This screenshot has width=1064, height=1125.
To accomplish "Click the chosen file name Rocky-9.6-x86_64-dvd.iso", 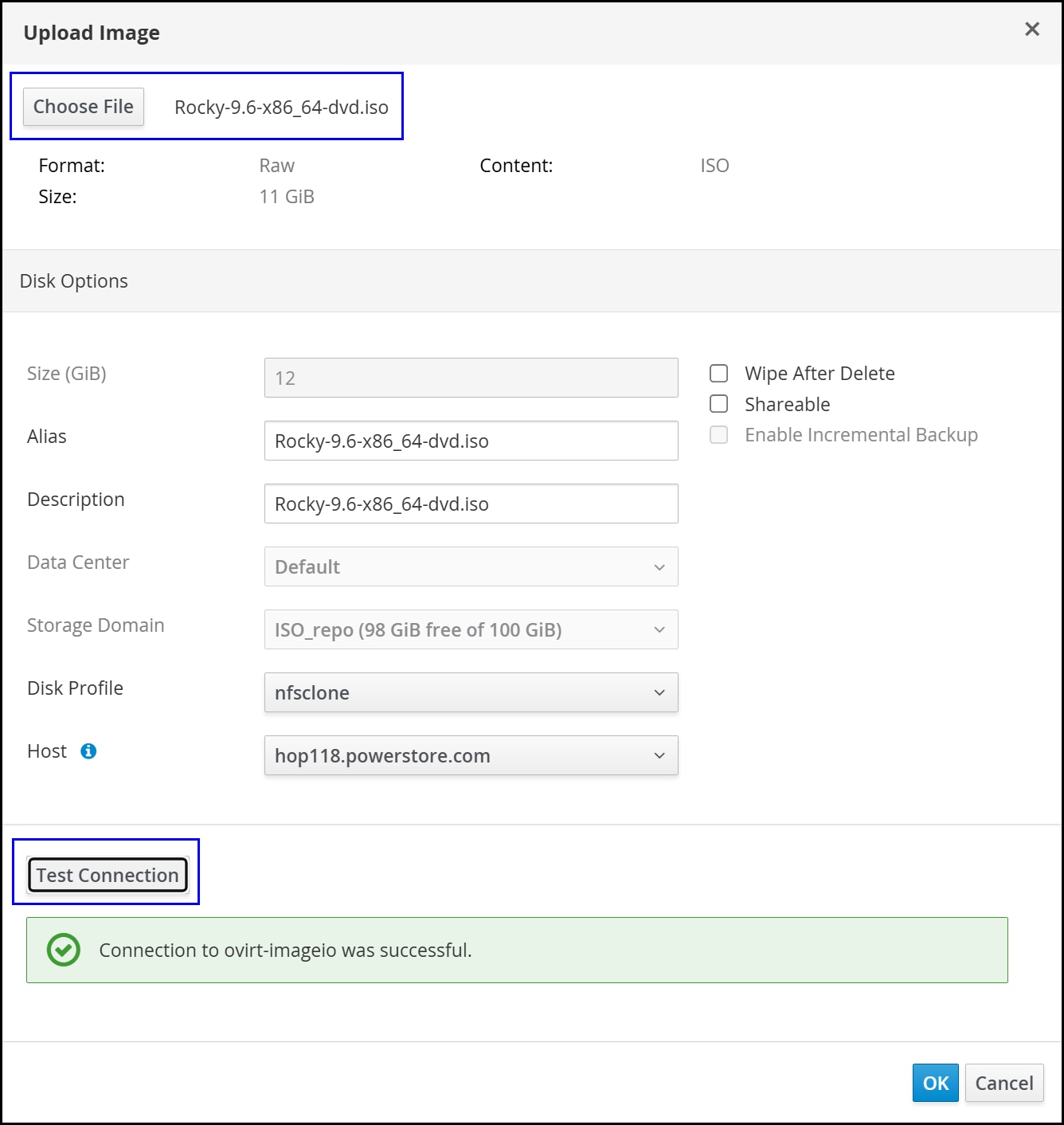I will pos(282,108).
